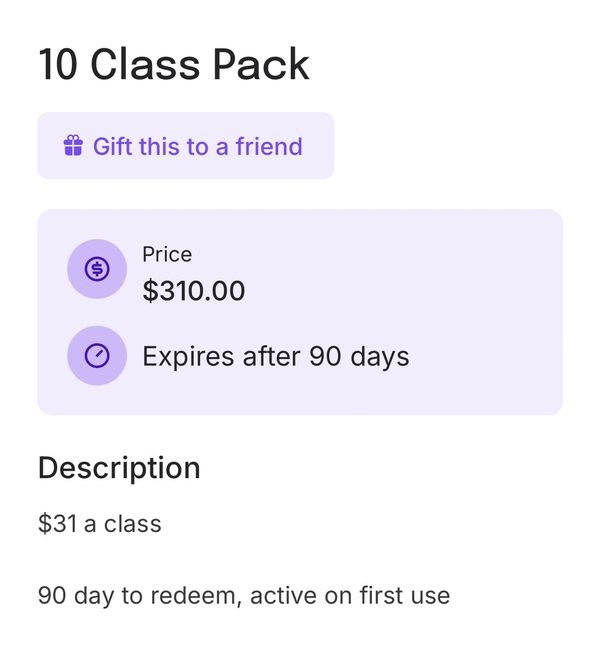This screenshot has width=600, height=655.
Task: Click the word "friend" in the gift button
Action: click(x=268, y=147)
